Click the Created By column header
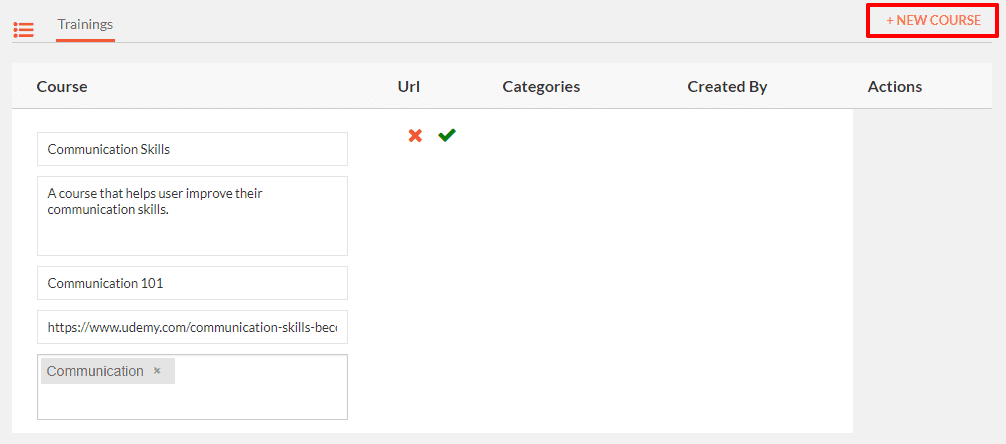The height and width of the screenshot is (444, 1006). 727,87
